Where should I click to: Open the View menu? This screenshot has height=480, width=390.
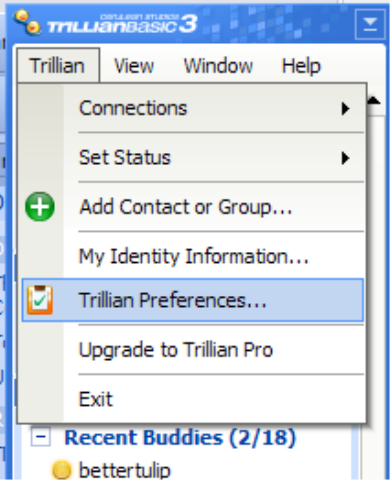134,66
